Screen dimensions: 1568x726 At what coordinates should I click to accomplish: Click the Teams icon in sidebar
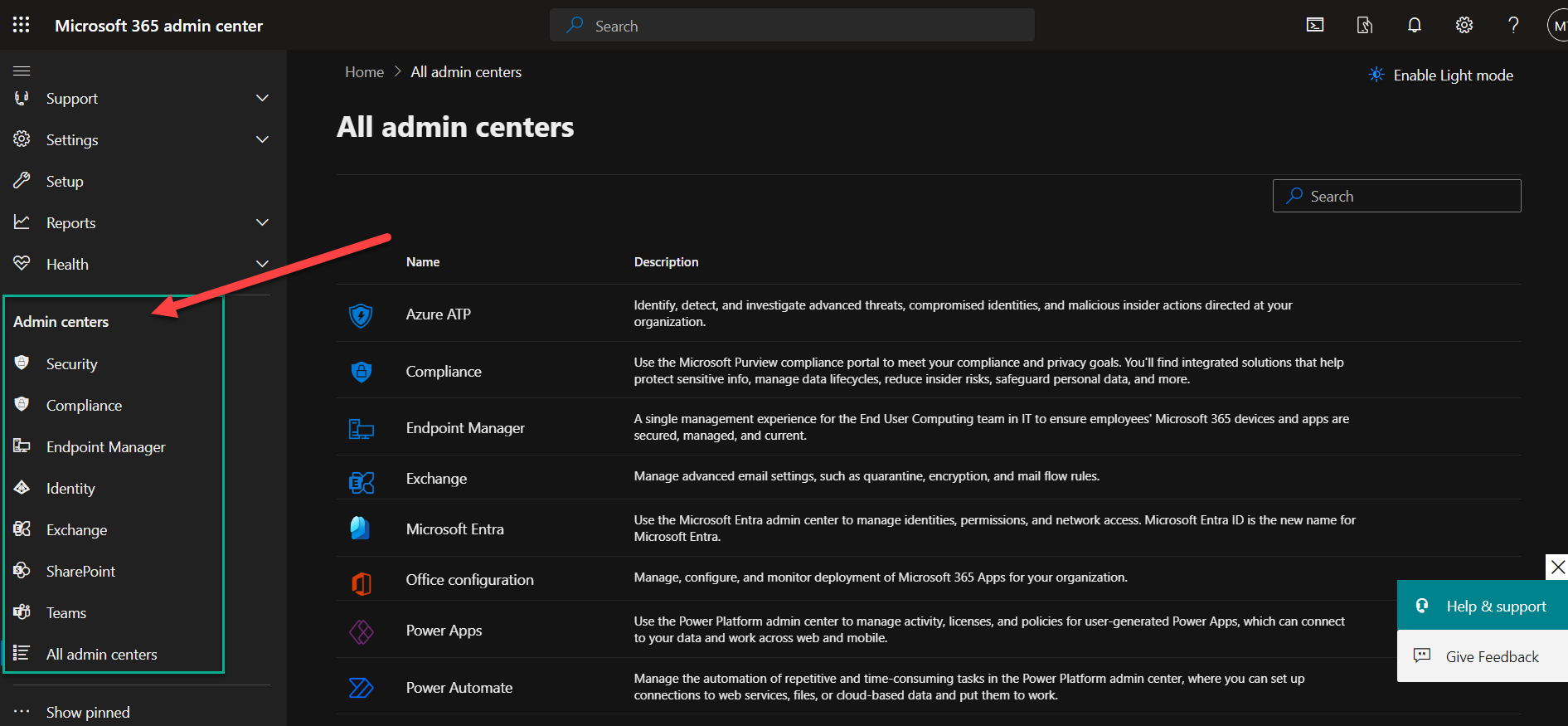click(22, 611)
